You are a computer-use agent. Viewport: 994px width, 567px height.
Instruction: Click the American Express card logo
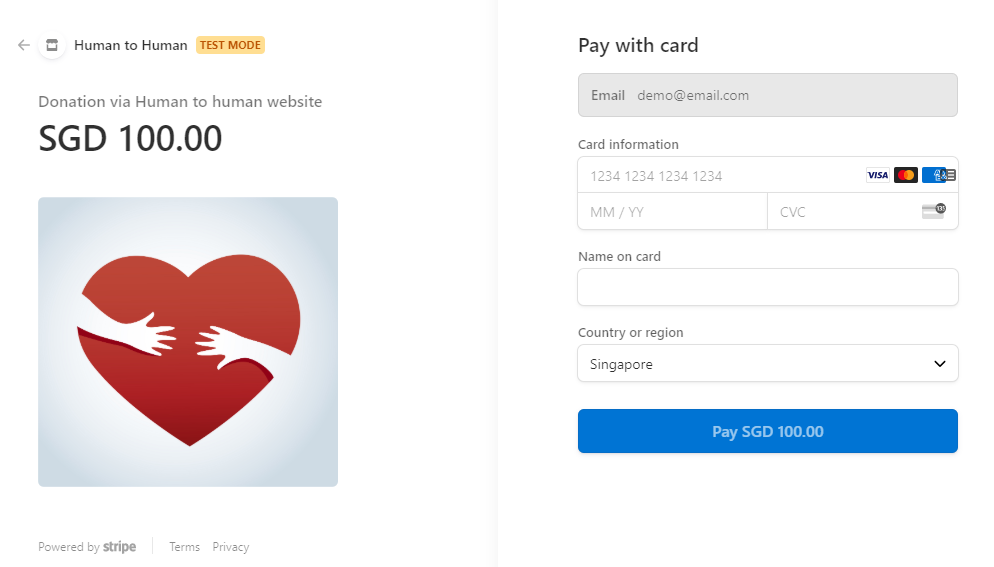click(933, 175)
